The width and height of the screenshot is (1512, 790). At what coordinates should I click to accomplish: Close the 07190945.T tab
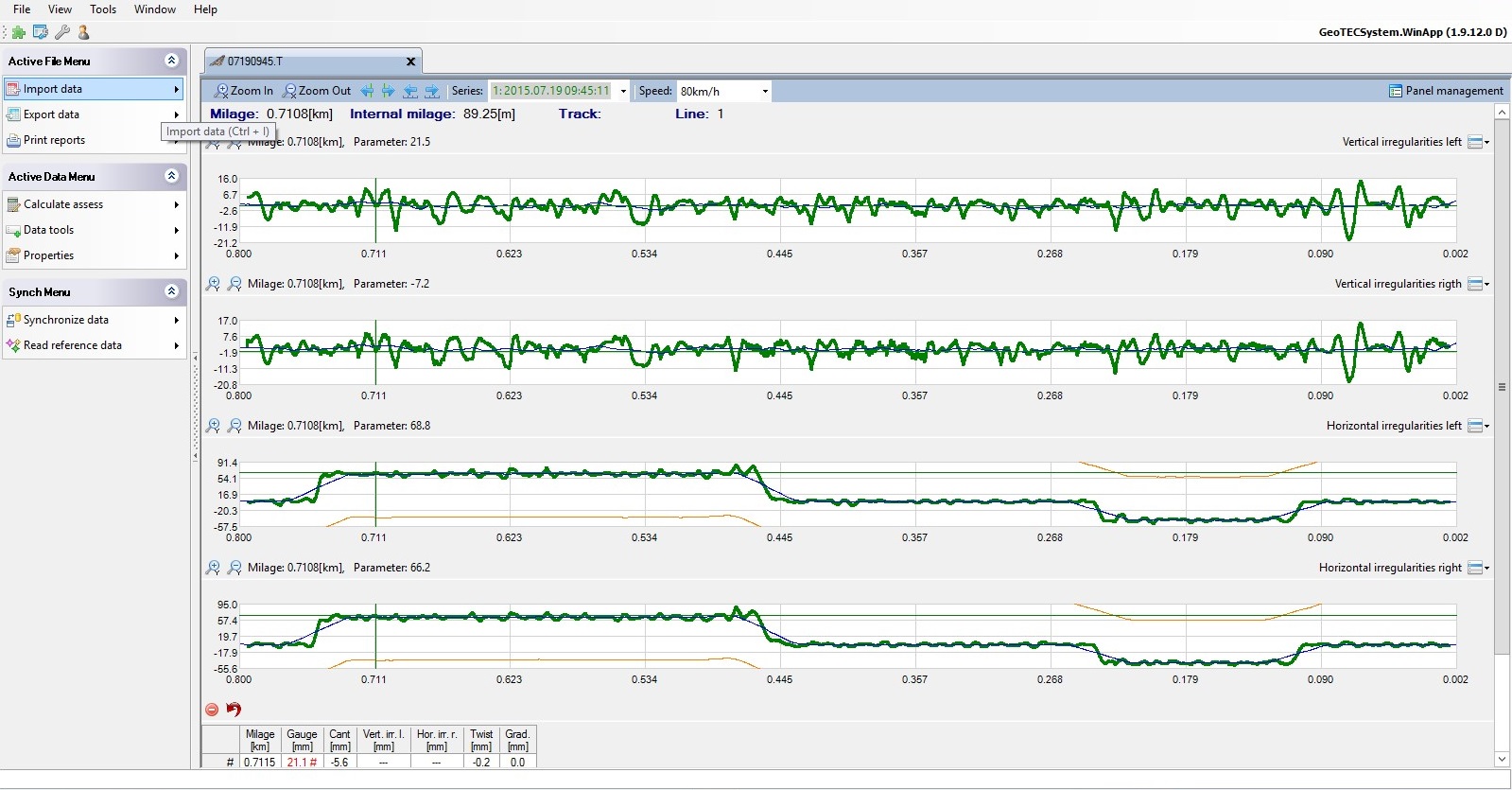pyautogui.click(x=410, y=61)
